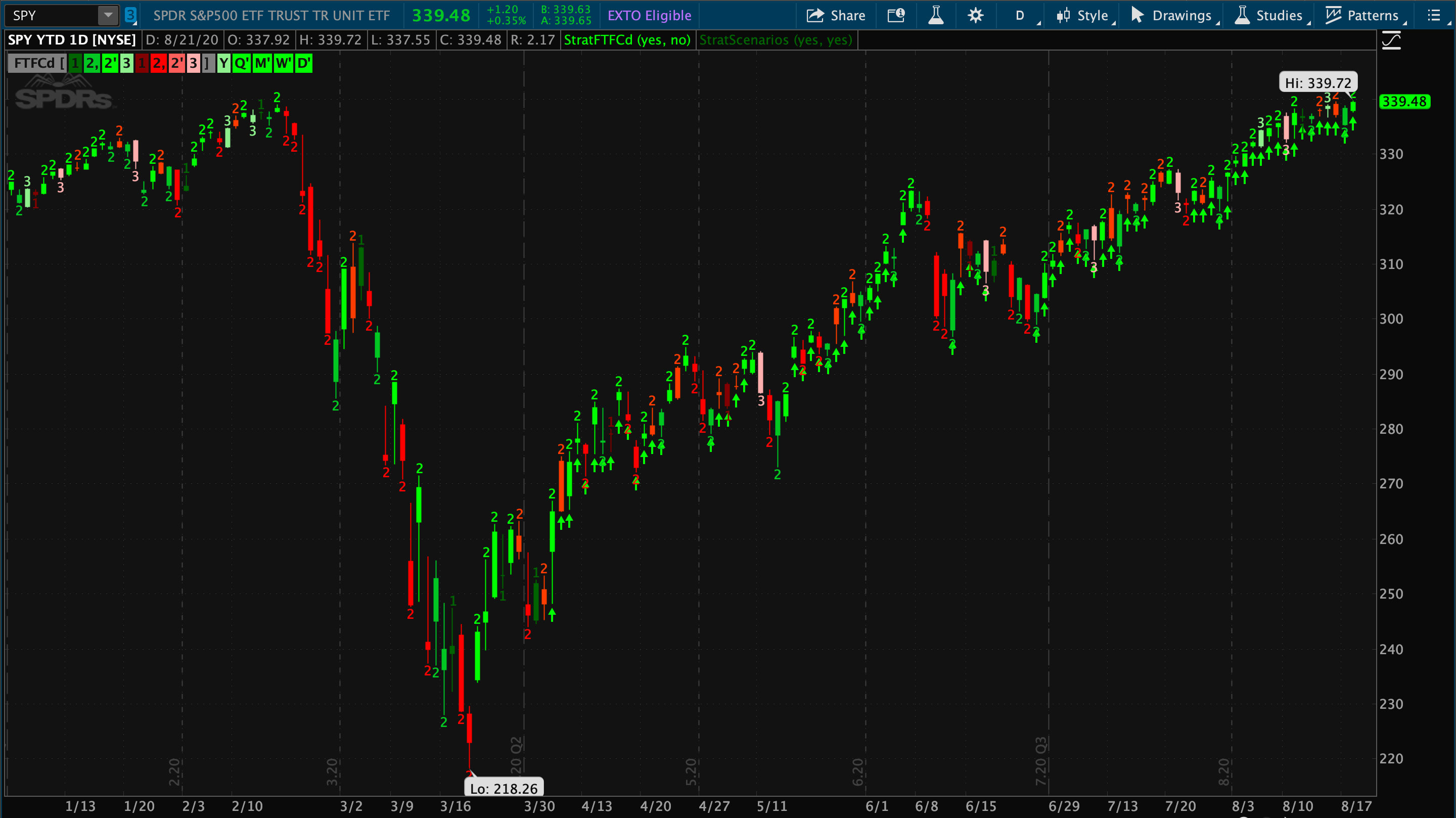This screenshot has height=818, width=1456.
Task: Click the 220 level on price axis
Action: point(1391,759)
